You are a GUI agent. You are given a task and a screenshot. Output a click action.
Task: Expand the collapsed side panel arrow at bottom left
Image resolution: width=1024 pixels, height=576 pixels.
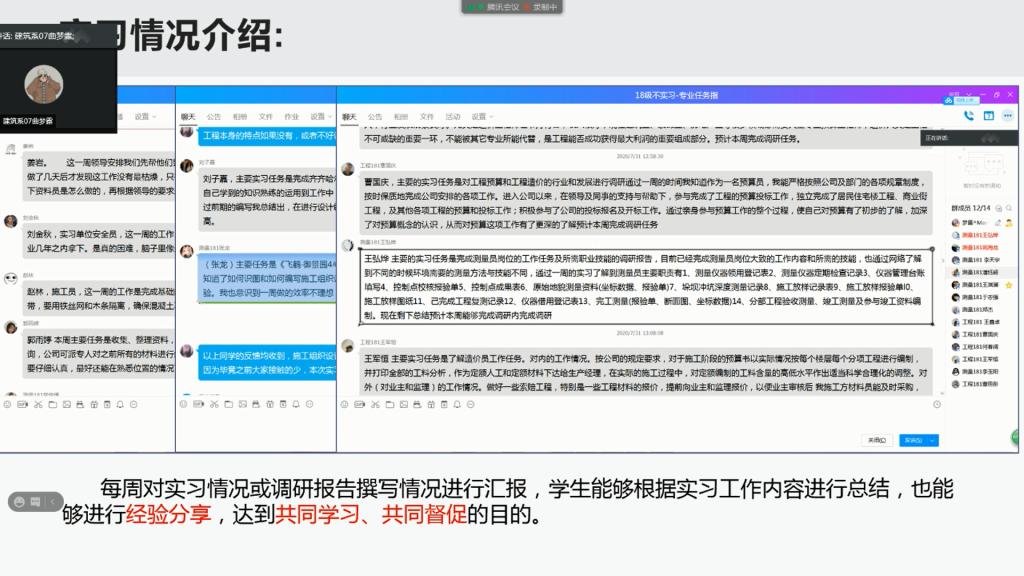point(54,502)
